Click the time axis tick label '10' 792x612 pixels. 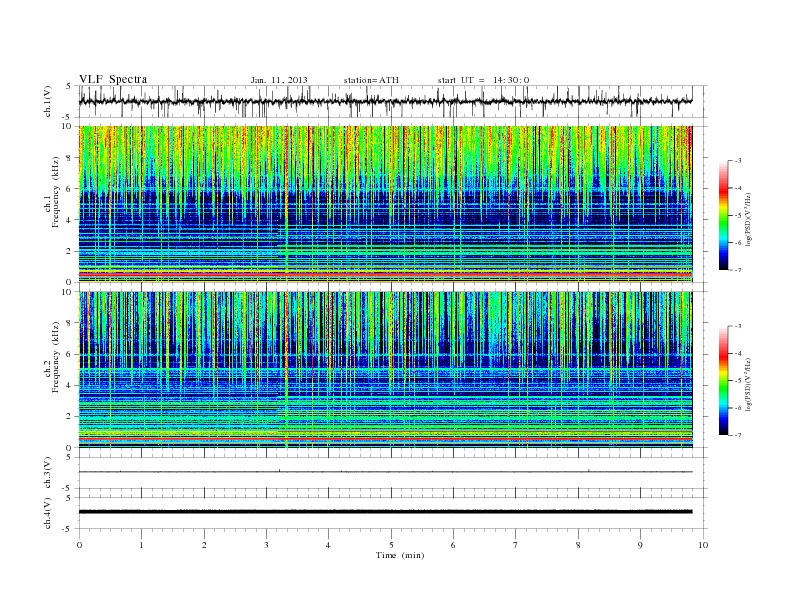coord(703,545)
